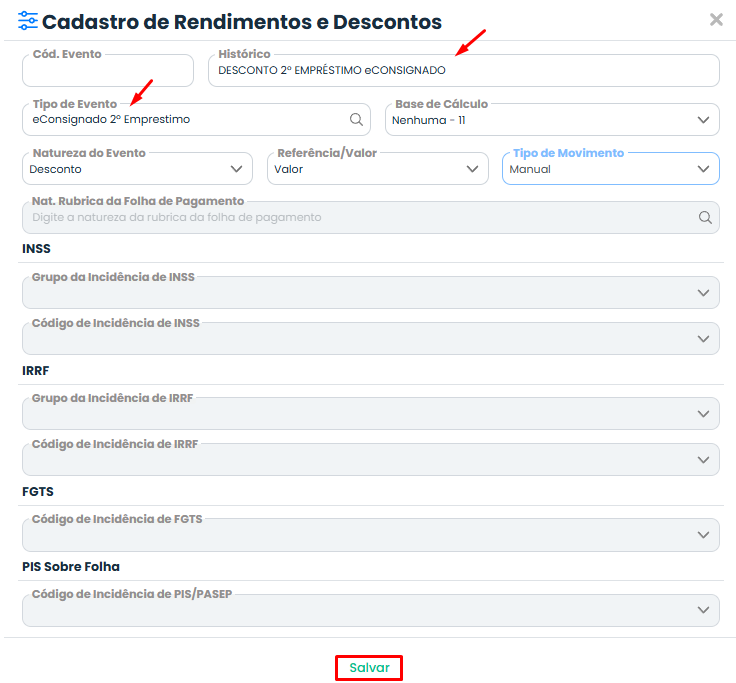Click the INSS section heading
The image size is (736, 683).
pos(36,249)
